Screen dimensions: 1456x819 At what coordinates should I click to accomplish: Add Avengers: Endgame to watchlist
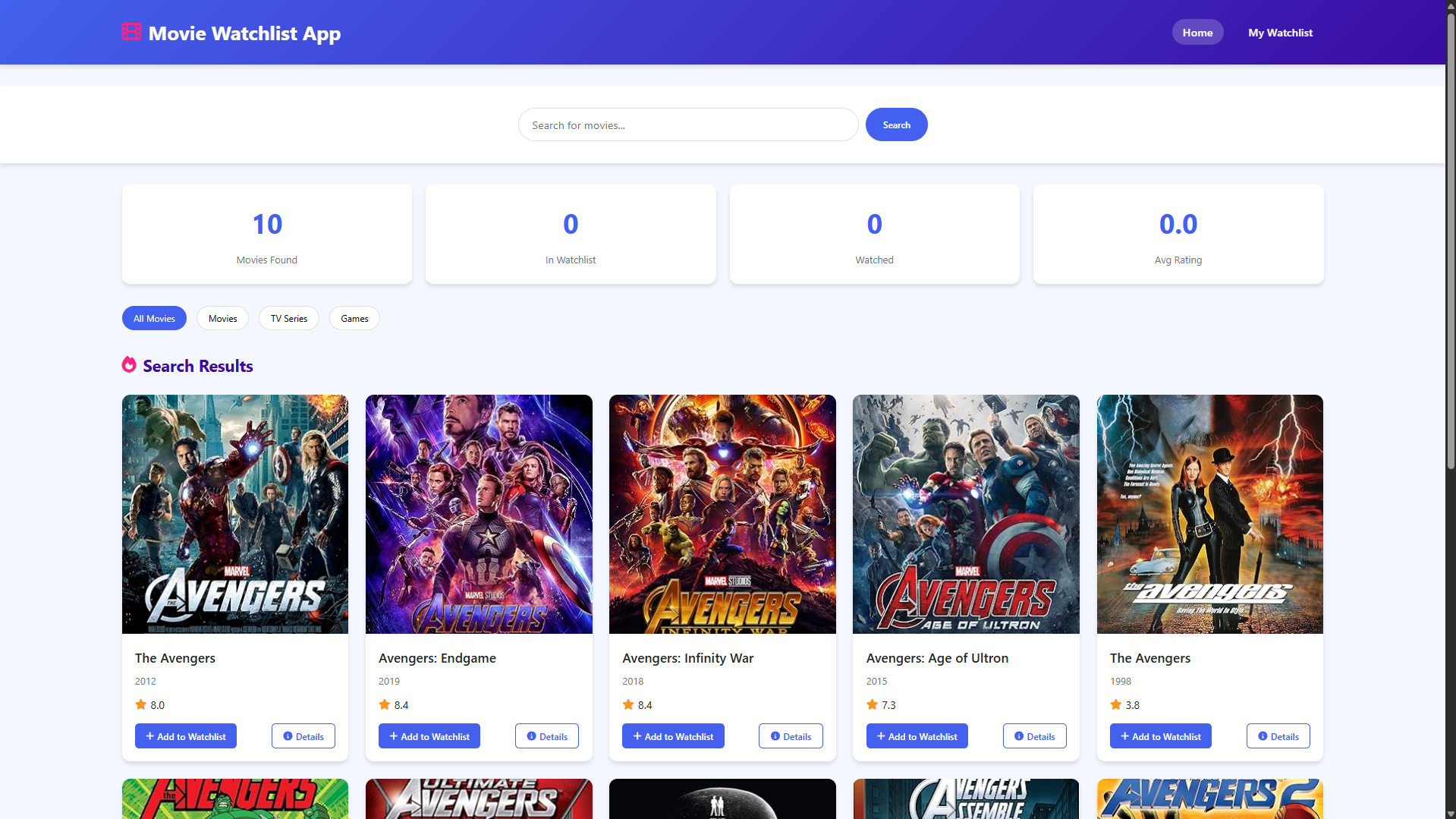(x=429, y=736)
